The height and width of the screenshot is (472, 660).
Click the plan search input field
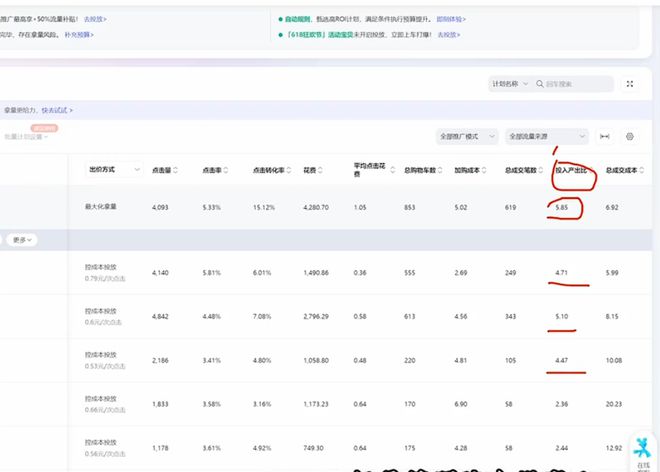(575, 85)
